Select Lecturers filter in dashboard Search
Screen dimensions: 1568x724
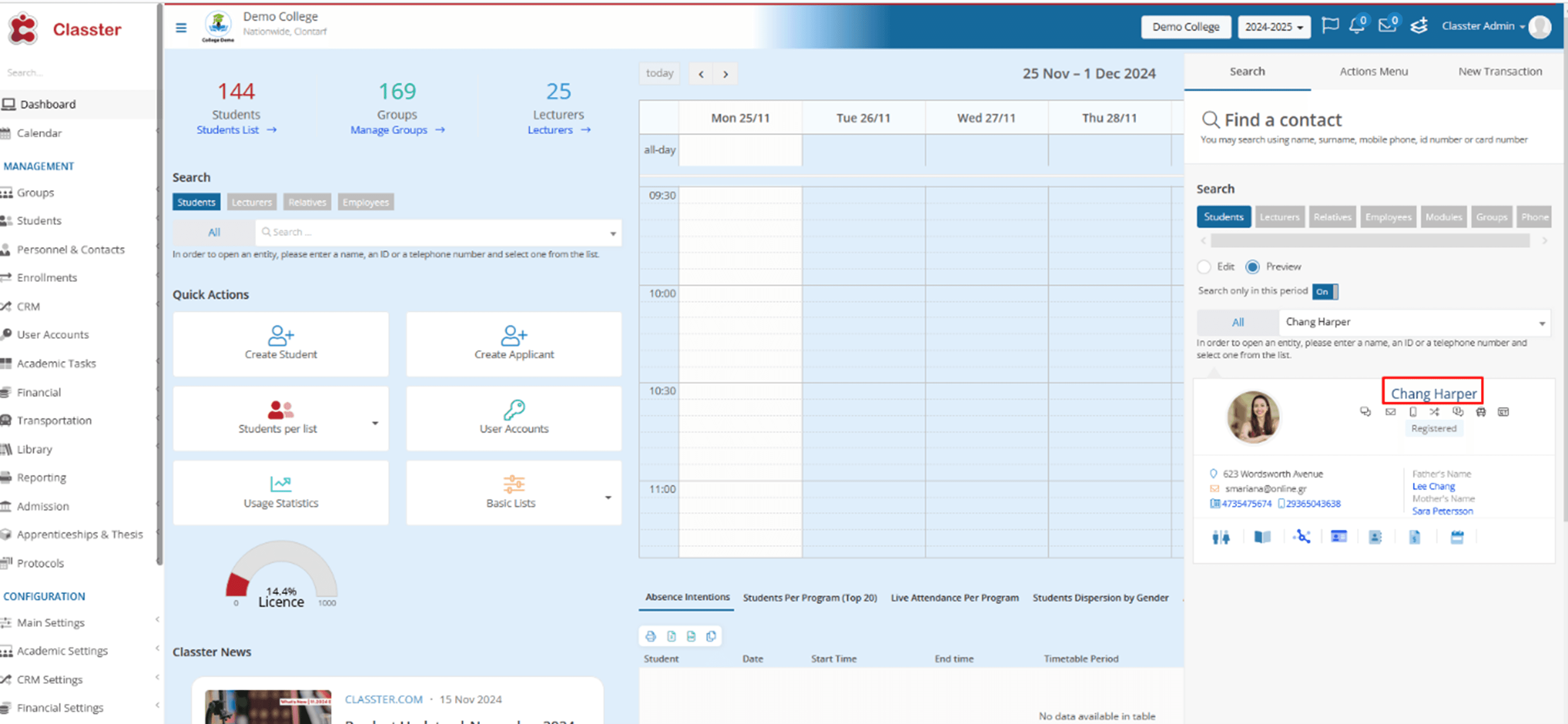tap(251, 202)
